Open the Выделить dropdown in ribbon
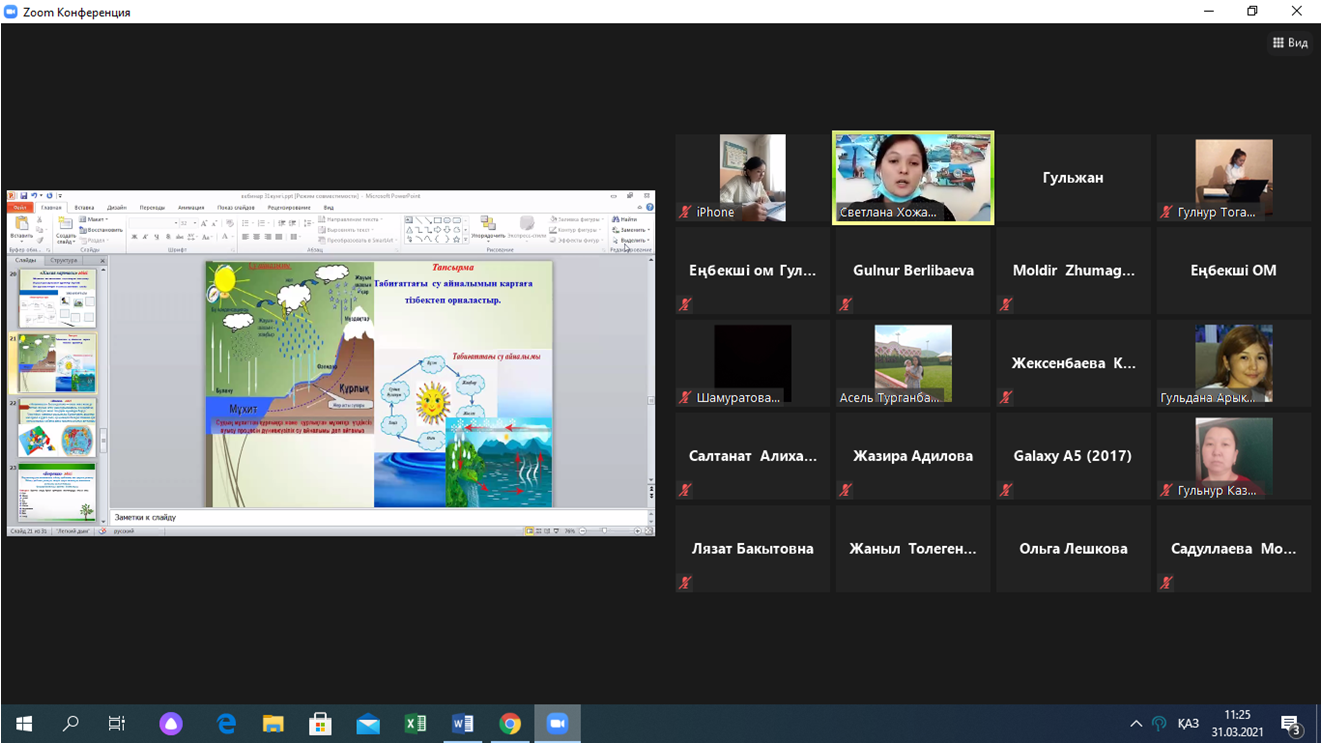Image resolution: width=1322 pixels, height=744 pixels. 633,241
